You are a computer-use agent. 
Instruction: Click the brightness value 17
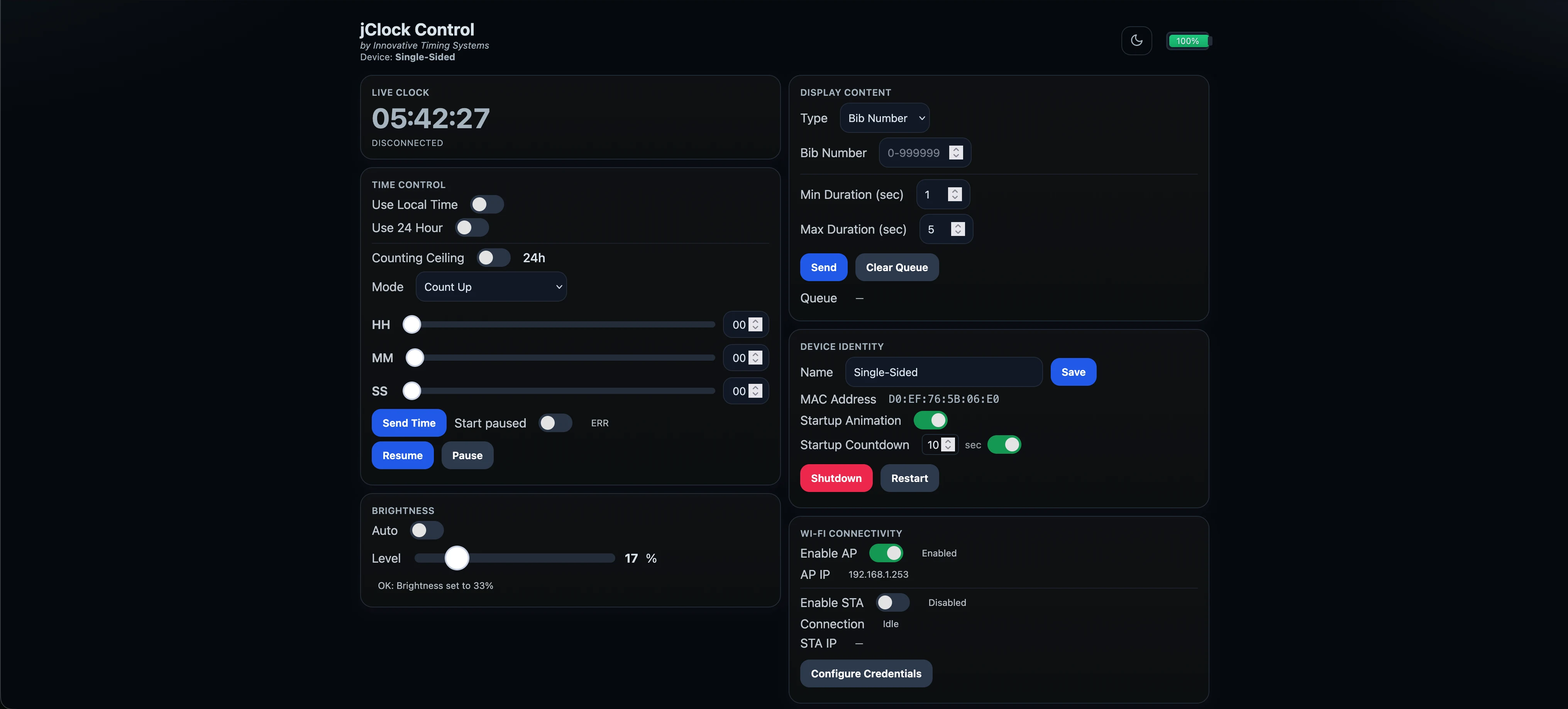point(631,558)
